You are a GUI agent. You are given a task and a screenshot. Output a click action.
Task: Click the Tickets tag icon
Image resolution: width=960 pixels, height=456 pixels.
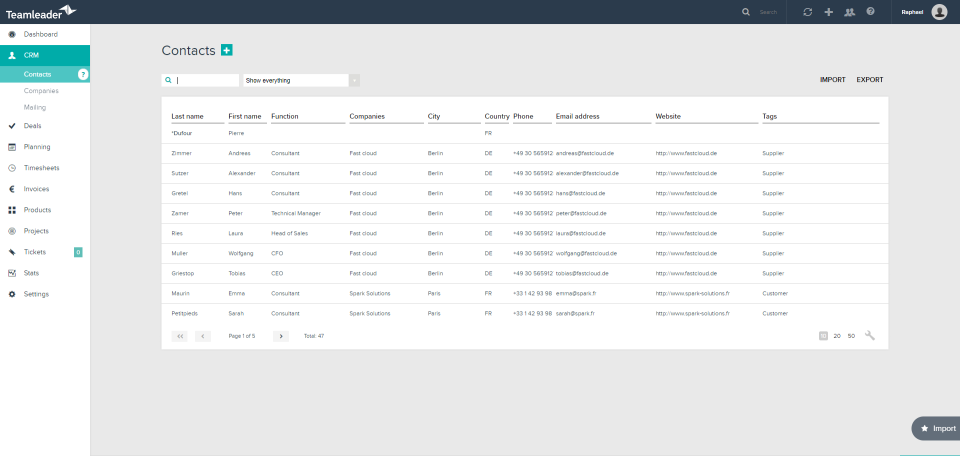12,252
